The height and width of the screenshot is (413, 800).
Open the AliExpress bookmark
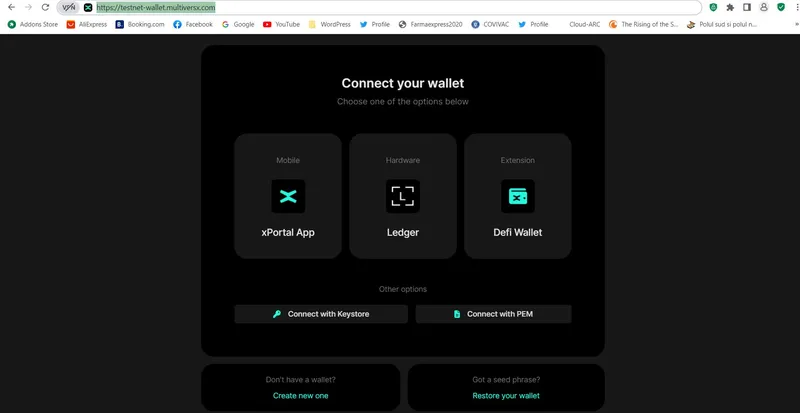87,24
